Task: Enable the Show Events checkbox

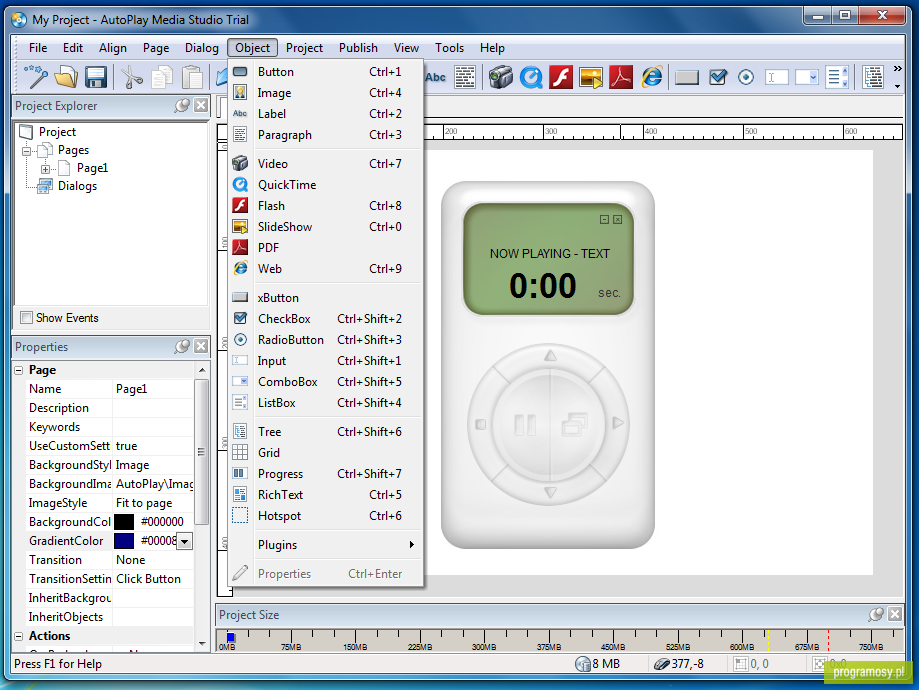Action: 26,318
